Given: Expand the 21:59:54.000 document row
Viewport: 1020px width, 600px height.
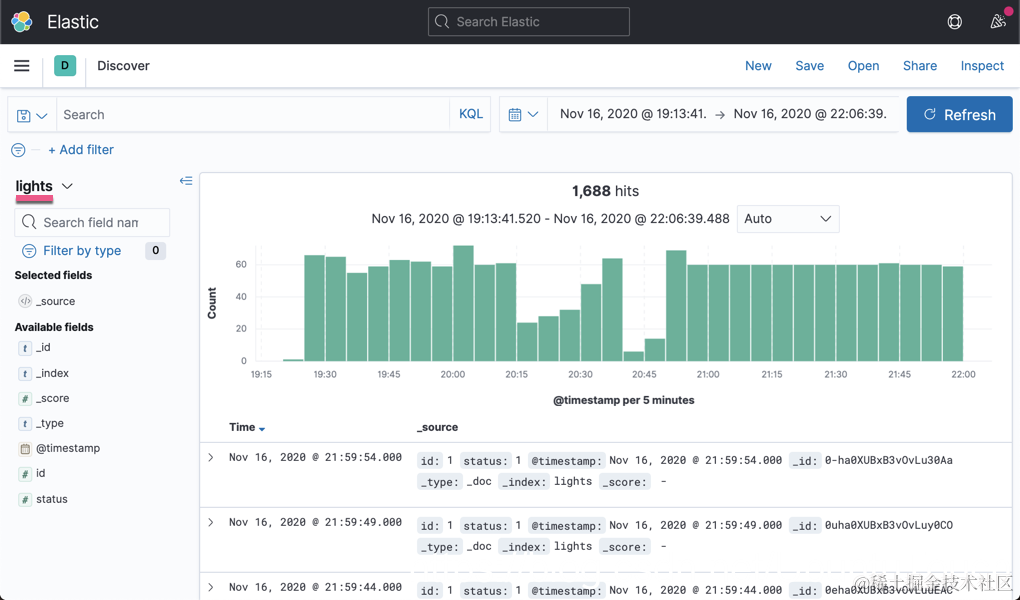Looking at the screenshot, I should pyautogui.click(x=211, y=457).
